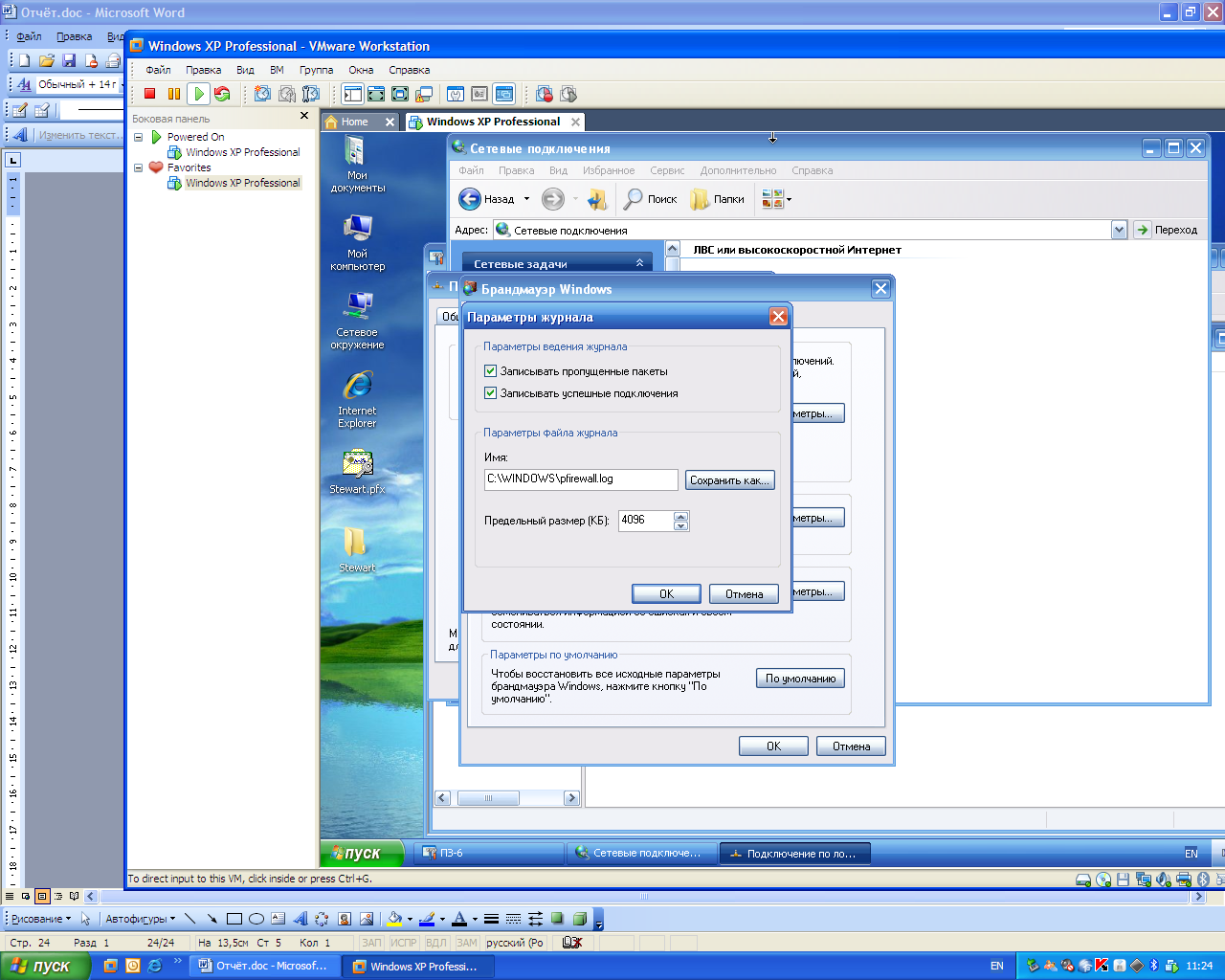Select the Мой компьютер desktop icon
The height and width of the screenshot is (980, 1225).
coord(357,229)
